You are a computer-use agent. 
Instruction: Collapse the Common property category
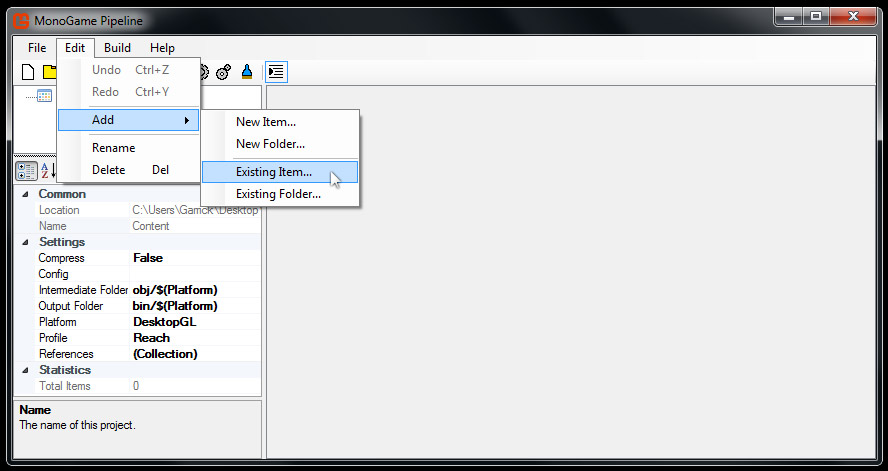point(25,194)
